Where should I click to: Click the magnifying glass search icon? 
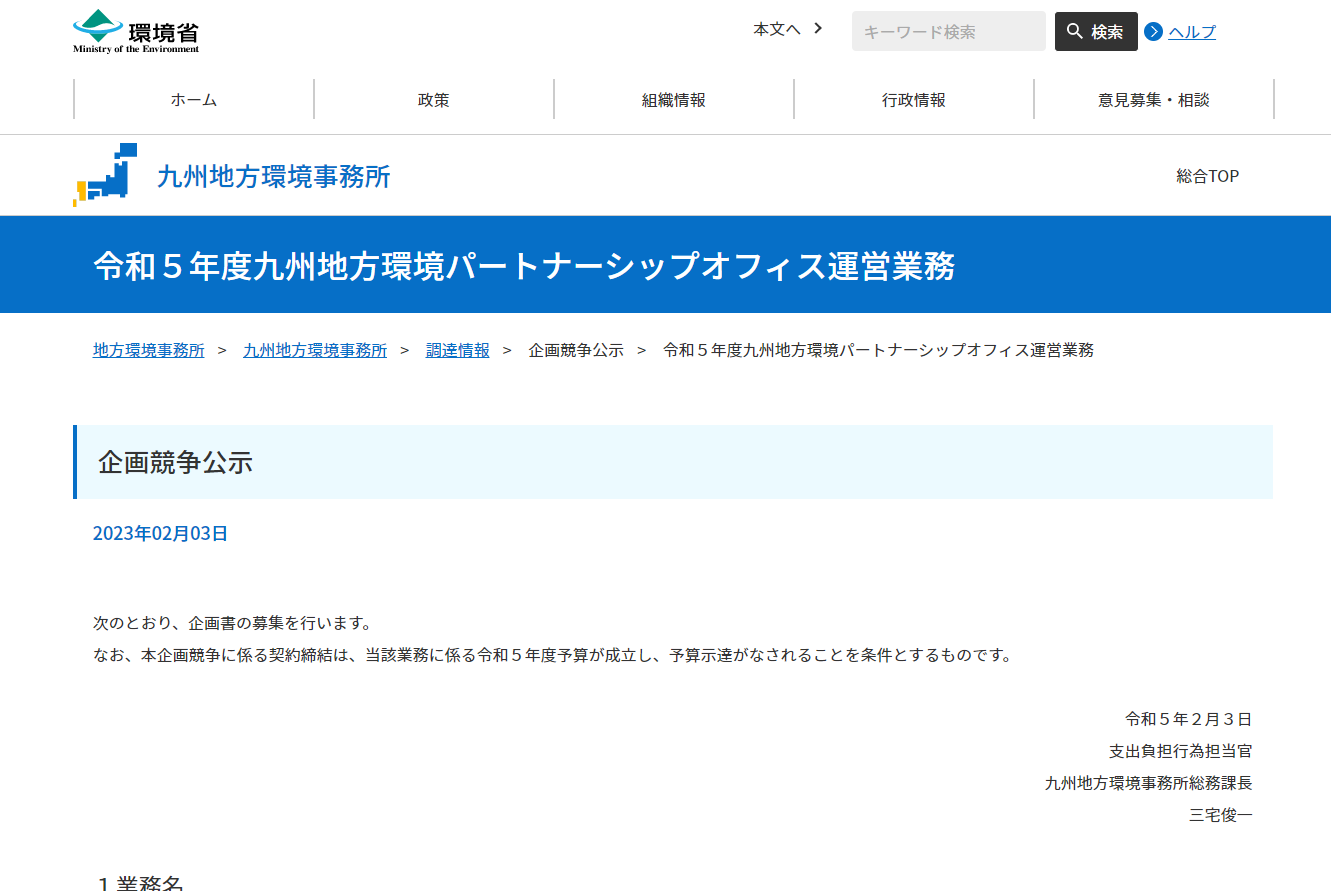(1075, 32)
